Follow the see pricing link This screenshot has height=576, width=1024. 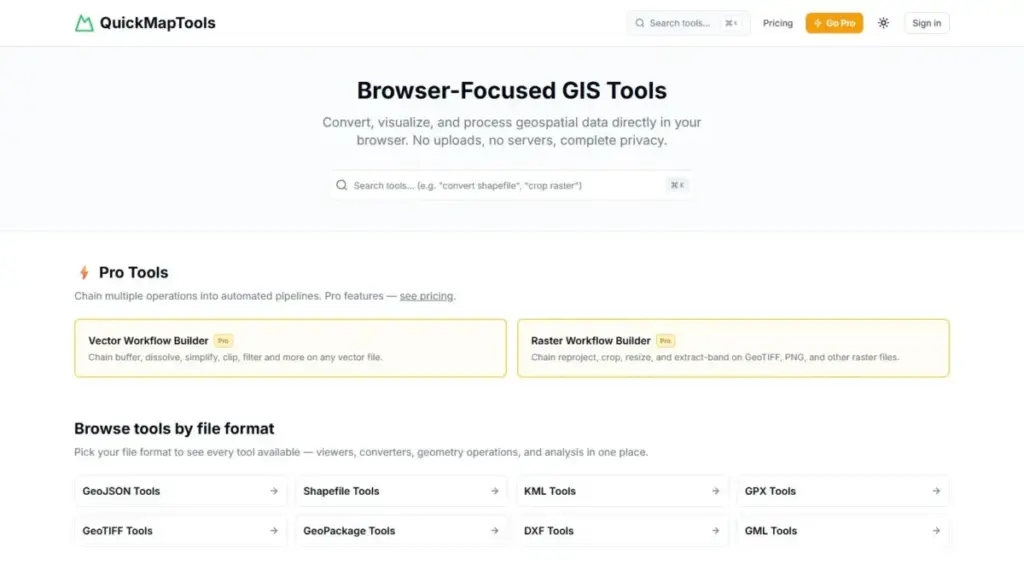coord(426,296)
